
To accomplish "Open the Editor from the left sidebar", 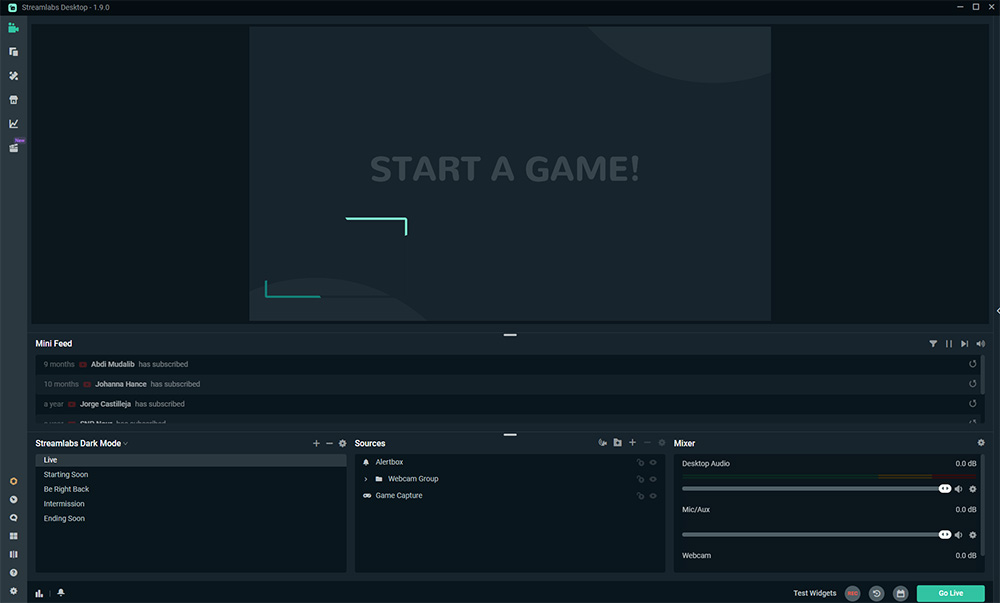I will click(14, 28).
